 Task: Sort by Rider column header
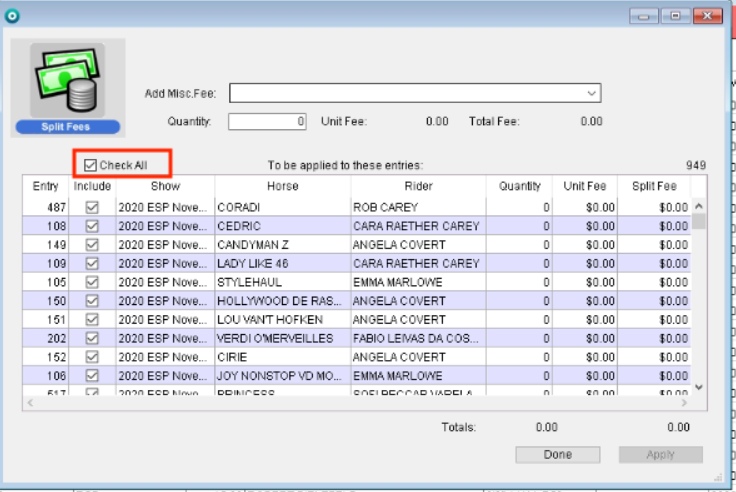click(418, 186)
